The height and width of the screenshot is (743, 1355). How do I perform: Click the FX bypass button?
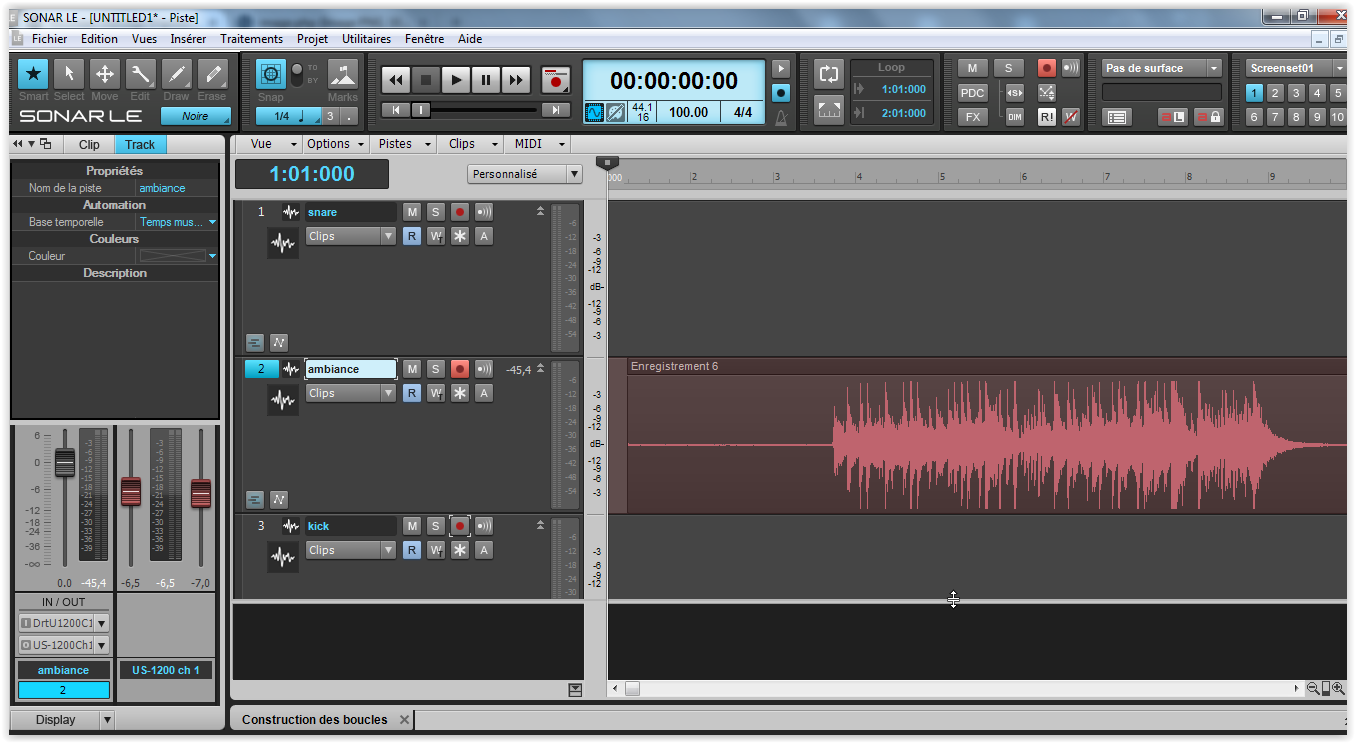point(972,117)
